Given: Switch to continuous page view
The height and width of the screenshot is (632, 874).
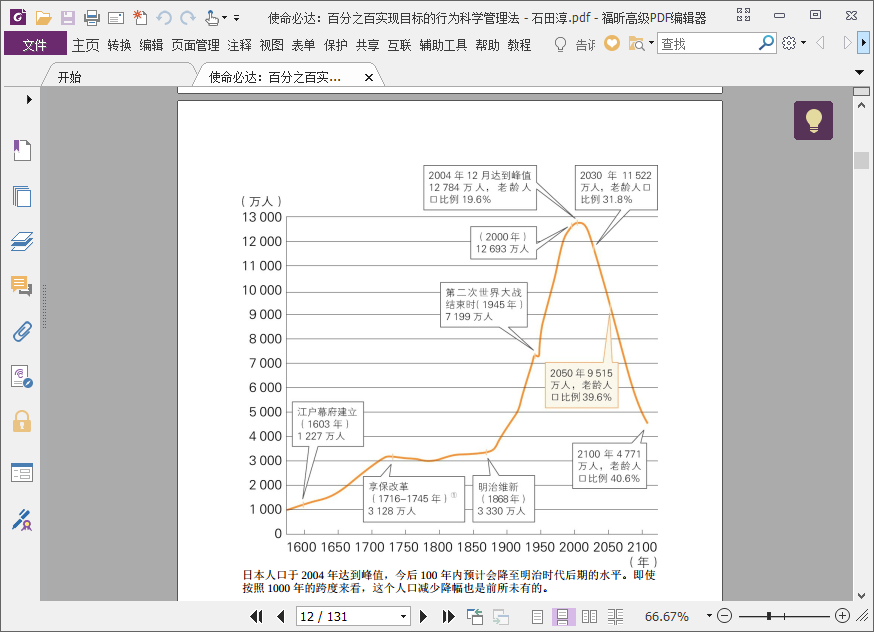Looking at the screenshot, I should pyautogui.click(x=563, y=616).
